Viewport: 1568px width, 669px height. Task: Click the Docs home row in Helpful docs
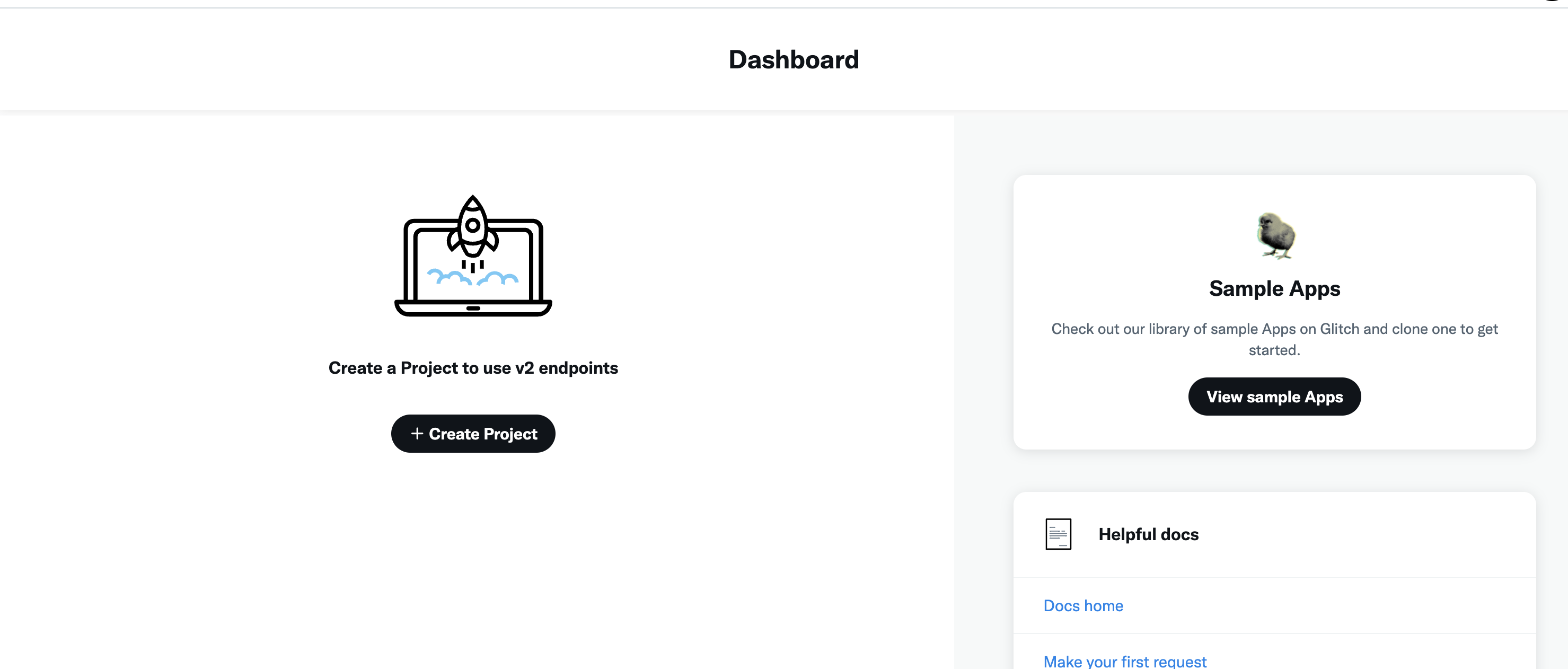[x=1274, y=605]
